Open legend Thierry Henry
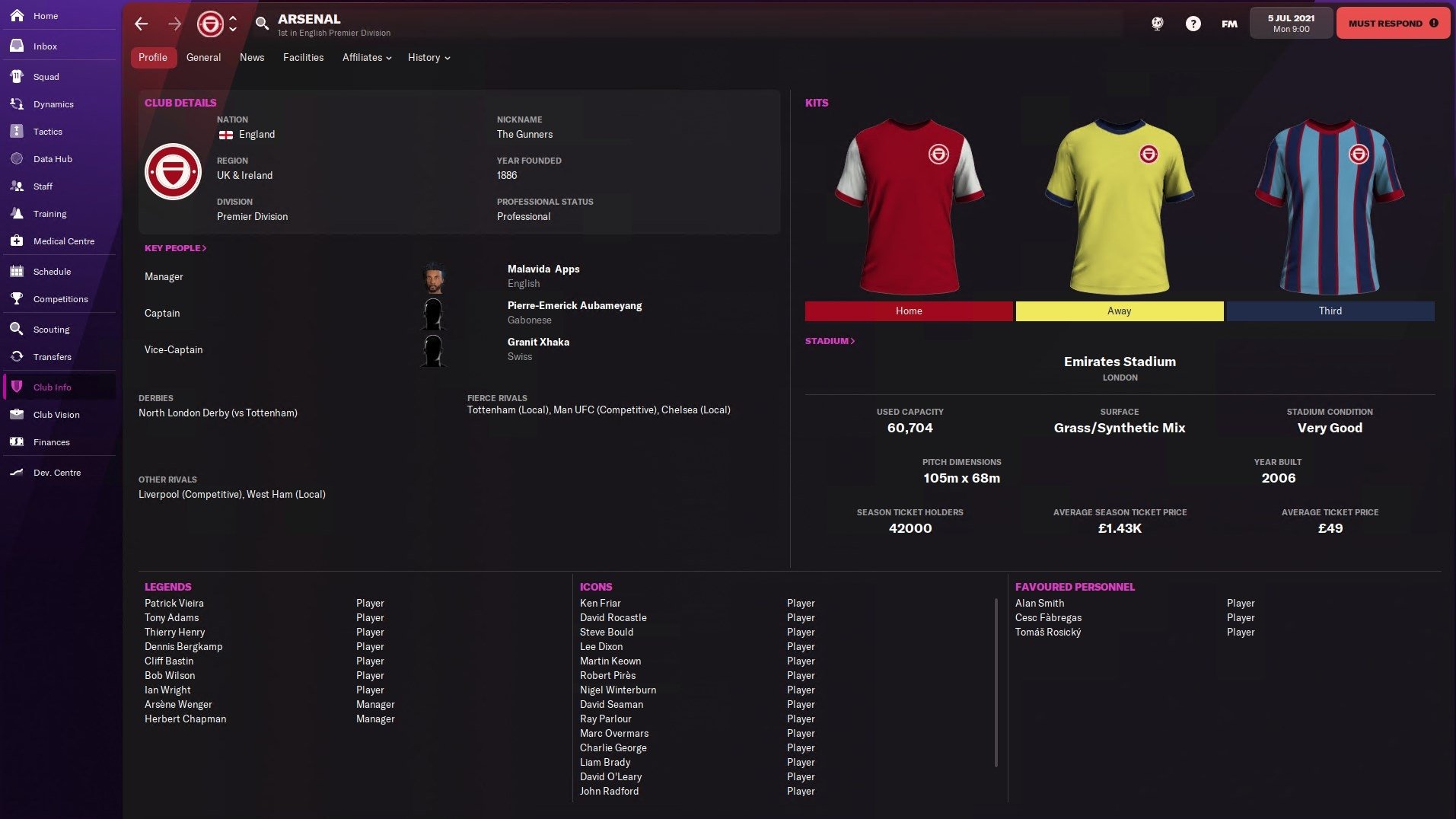 [x=175, y=632]
